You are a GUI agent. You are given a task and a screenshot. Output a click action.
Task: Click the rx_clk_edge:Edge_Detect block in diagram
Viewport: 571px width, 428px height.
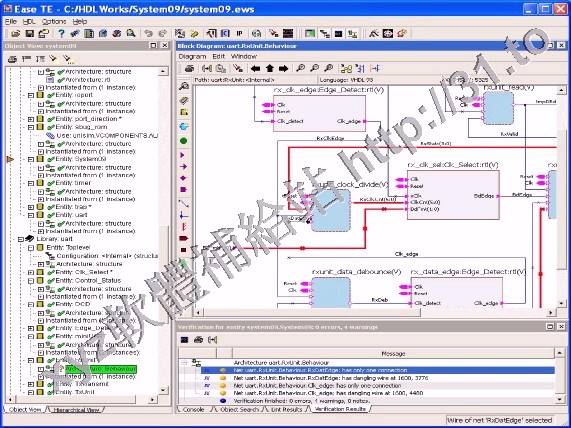[x=319, y=114]
